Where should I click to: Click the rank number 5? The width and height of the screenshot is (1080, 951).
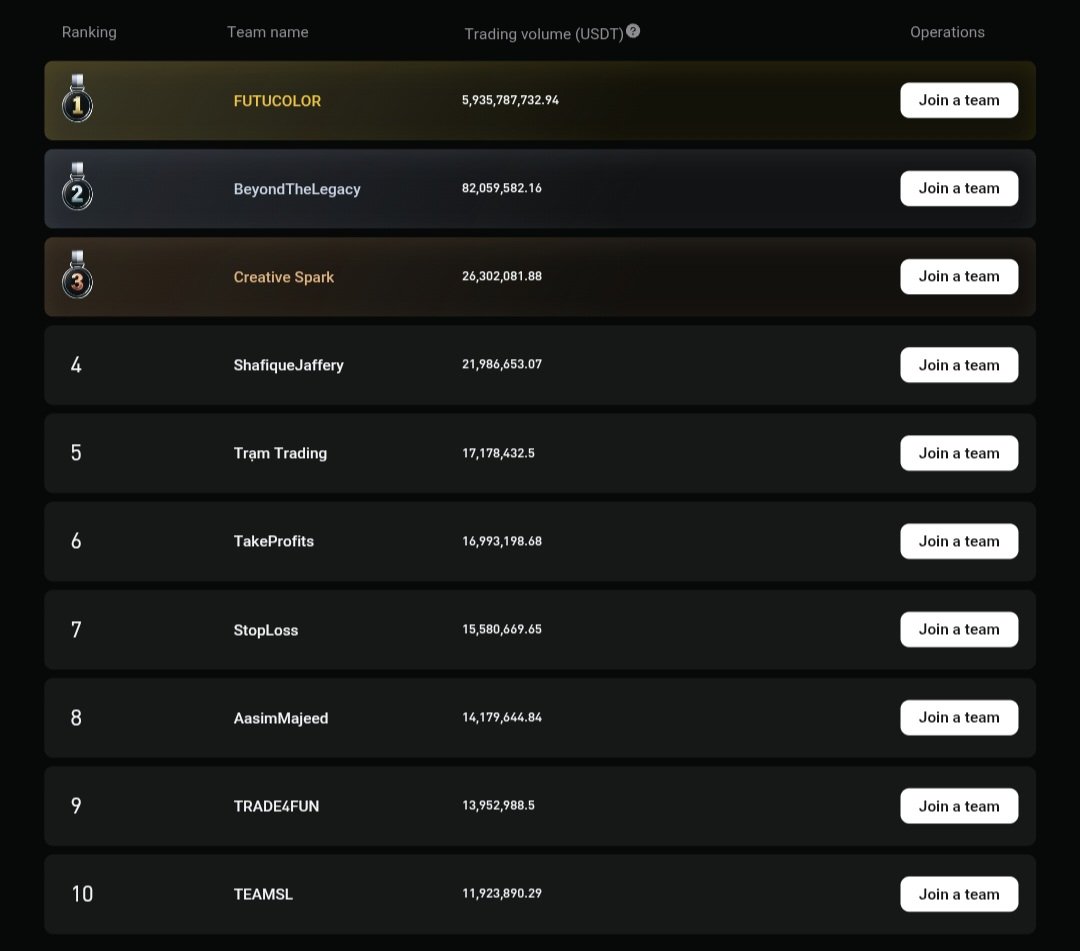(76, 452)
